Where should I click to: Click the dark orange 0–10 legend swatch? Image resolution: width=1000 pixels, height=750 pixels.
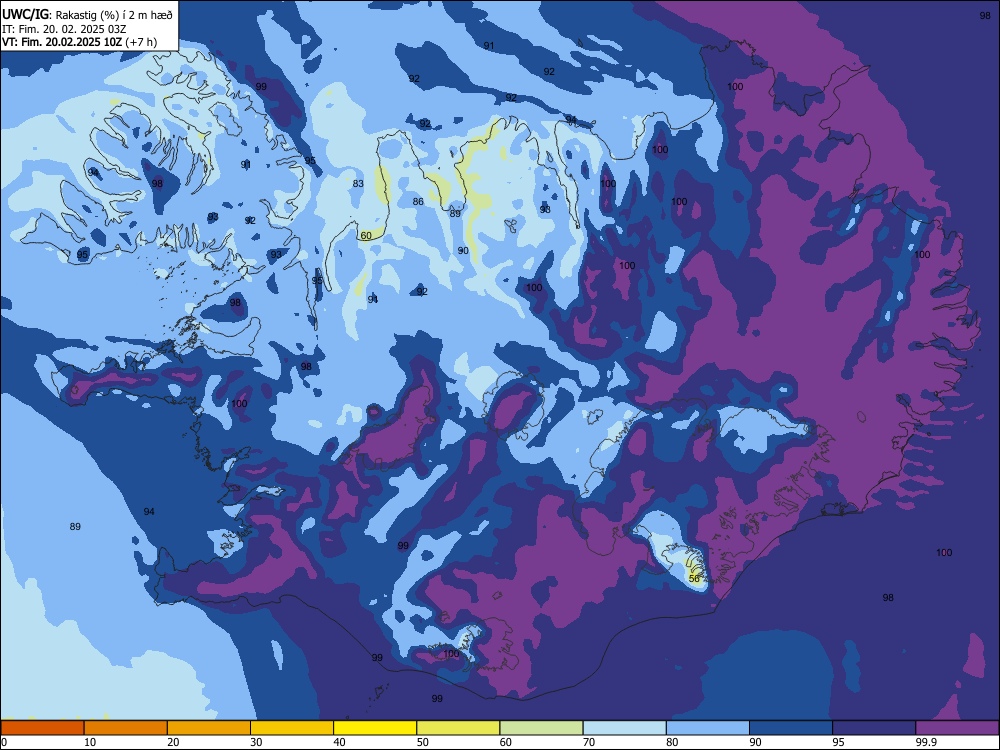click(42, 727)
